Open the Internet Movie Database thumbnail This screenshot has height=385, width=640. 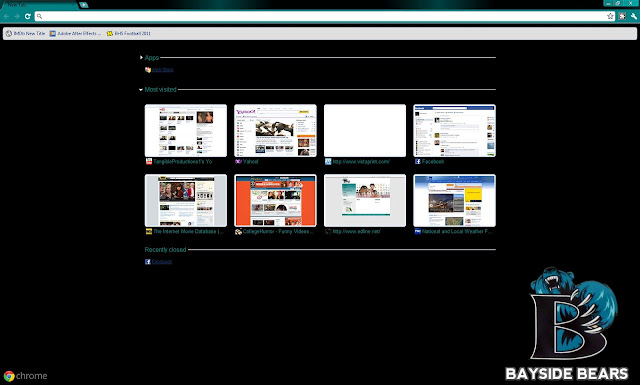tap(186, 200)
